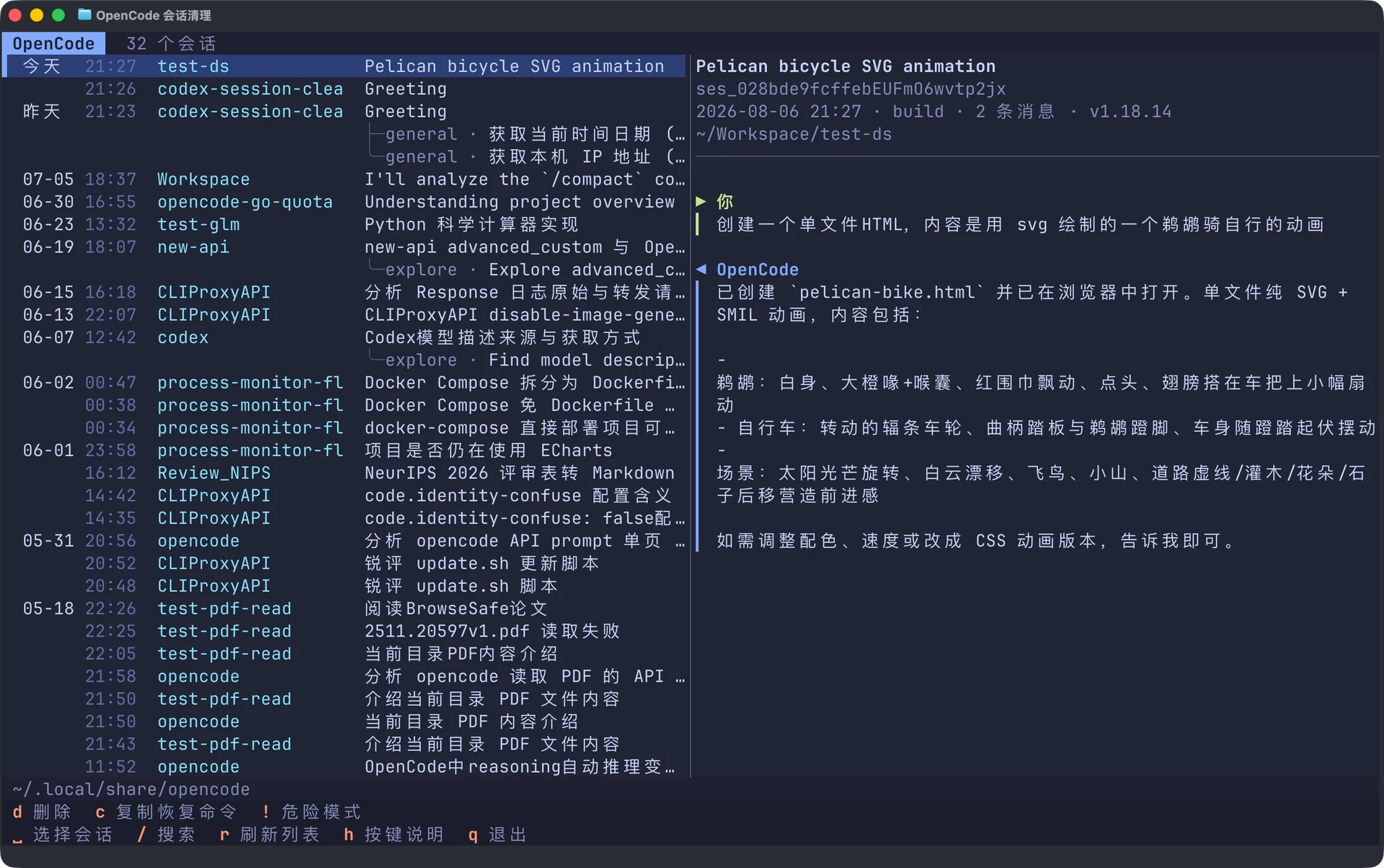Click the d 删除 shortcut hint
Image resolution: width=1384 pixels, height=868 pixels.
42,812
